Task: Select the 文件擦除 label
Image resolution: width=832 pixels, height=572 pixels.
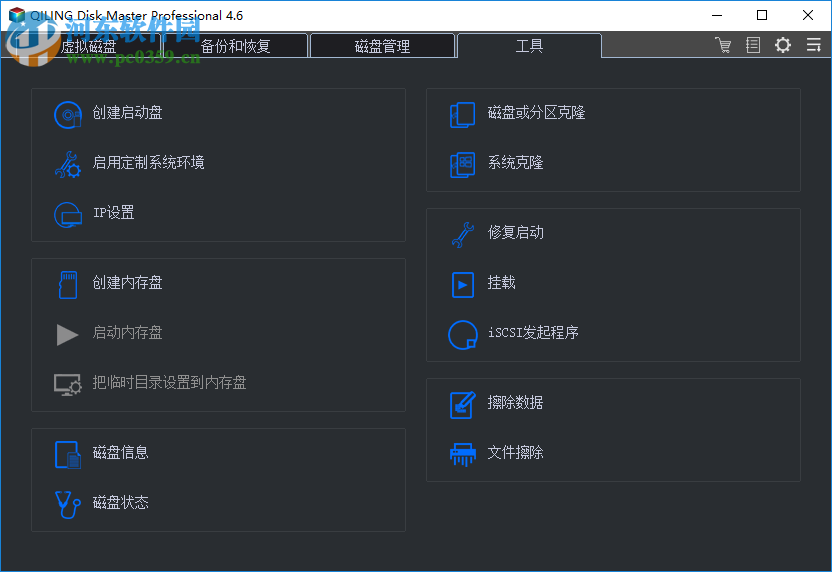Action: (x=515, y=453)
